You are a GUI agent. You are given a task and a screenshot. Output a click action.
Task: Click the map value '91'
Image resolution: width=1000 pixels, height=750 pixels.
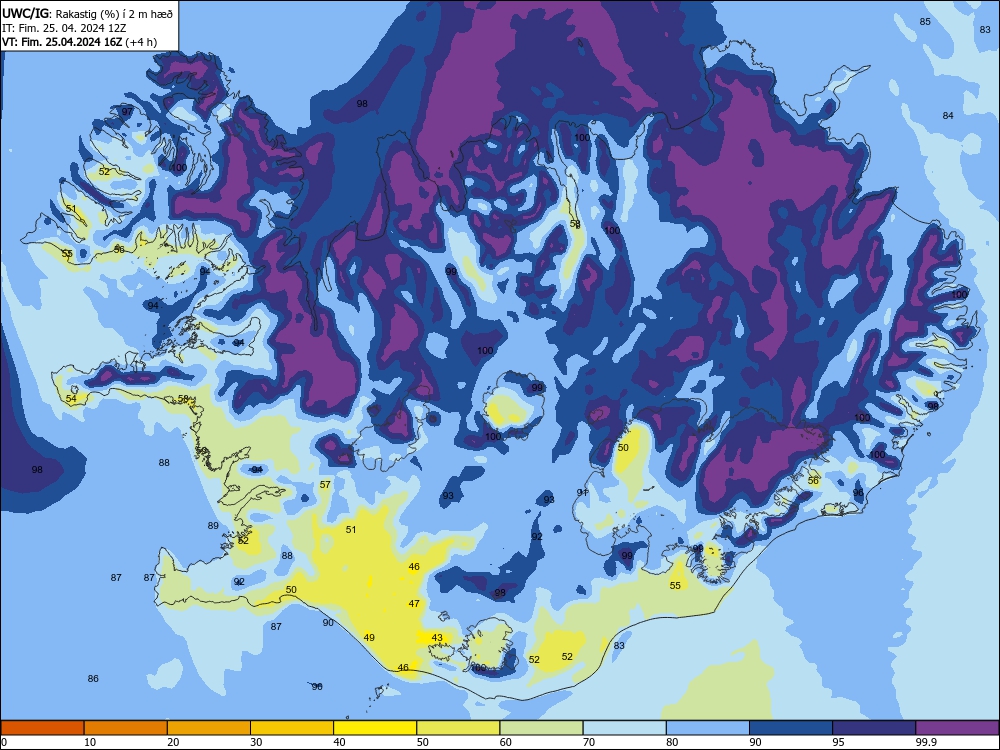[x=582, y=492]
